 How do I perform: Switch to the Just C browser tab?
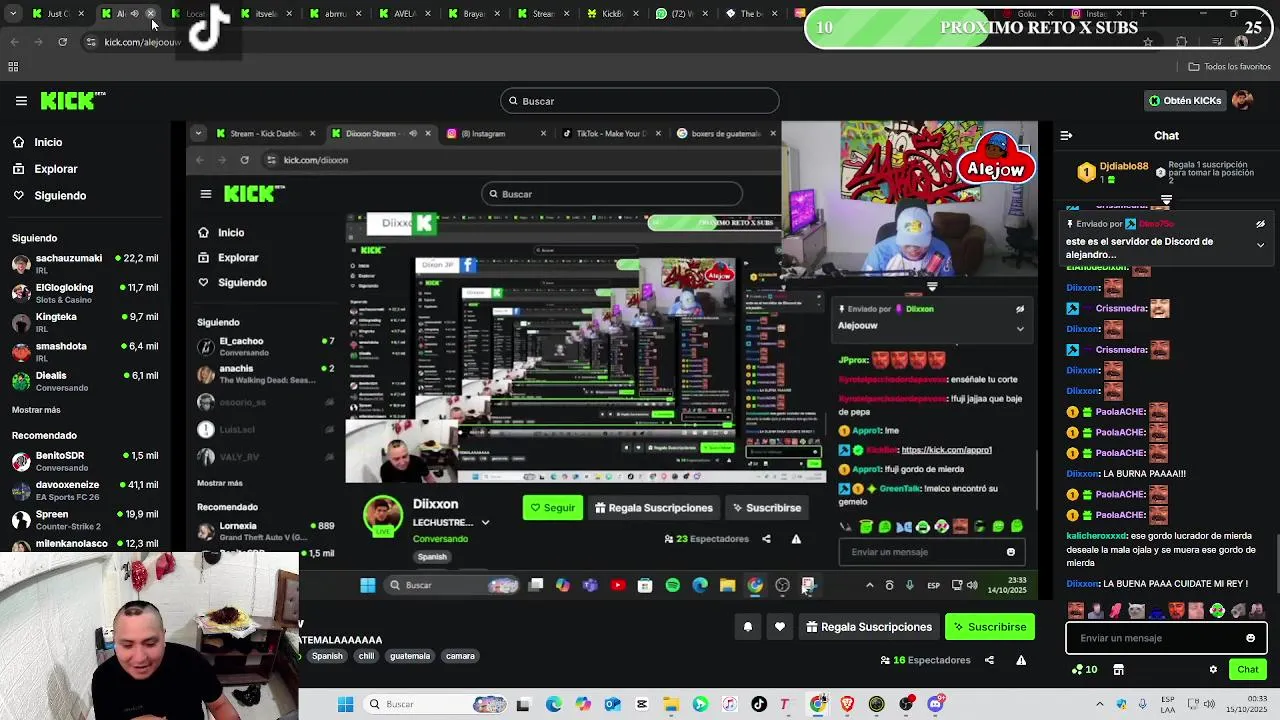58,14
